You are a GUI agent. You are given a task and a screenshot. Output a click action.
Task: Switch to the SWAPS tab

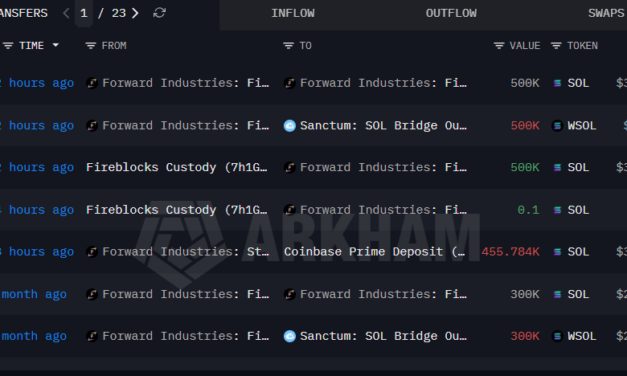[x=606, y=13]
